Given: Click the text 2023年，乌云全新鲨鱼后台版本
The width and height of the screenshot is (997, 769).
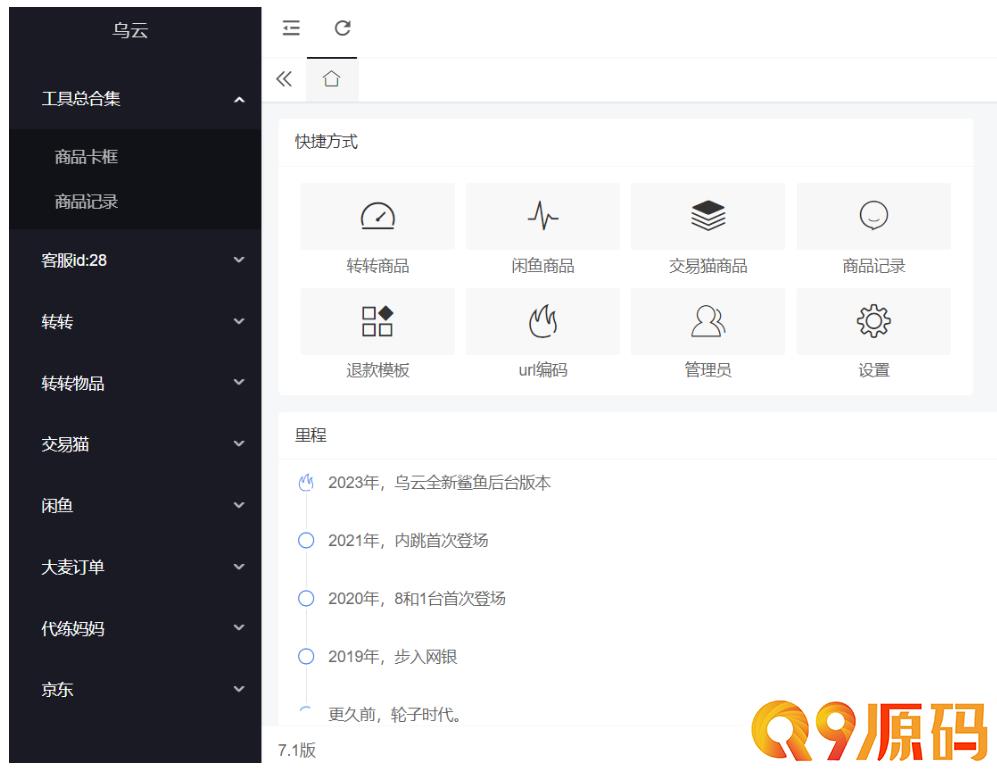Looking at the screenshot, I should [x=439, y=483].
